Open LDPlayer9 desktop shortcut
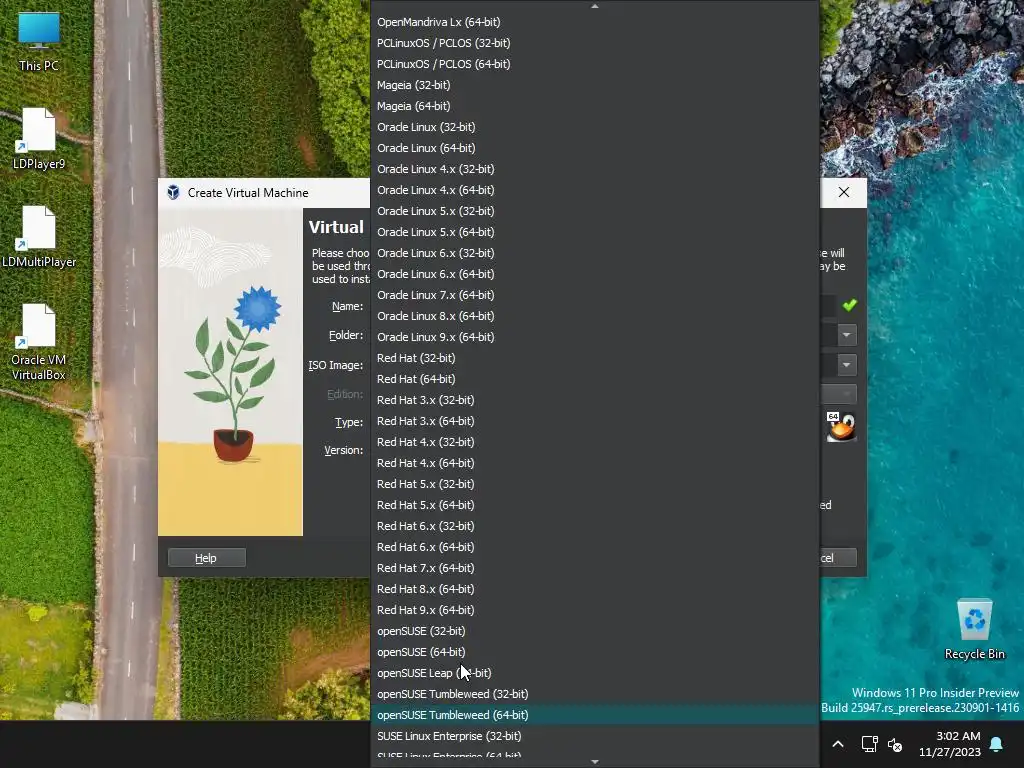The image size is (1024, 768). coord(39,139)
